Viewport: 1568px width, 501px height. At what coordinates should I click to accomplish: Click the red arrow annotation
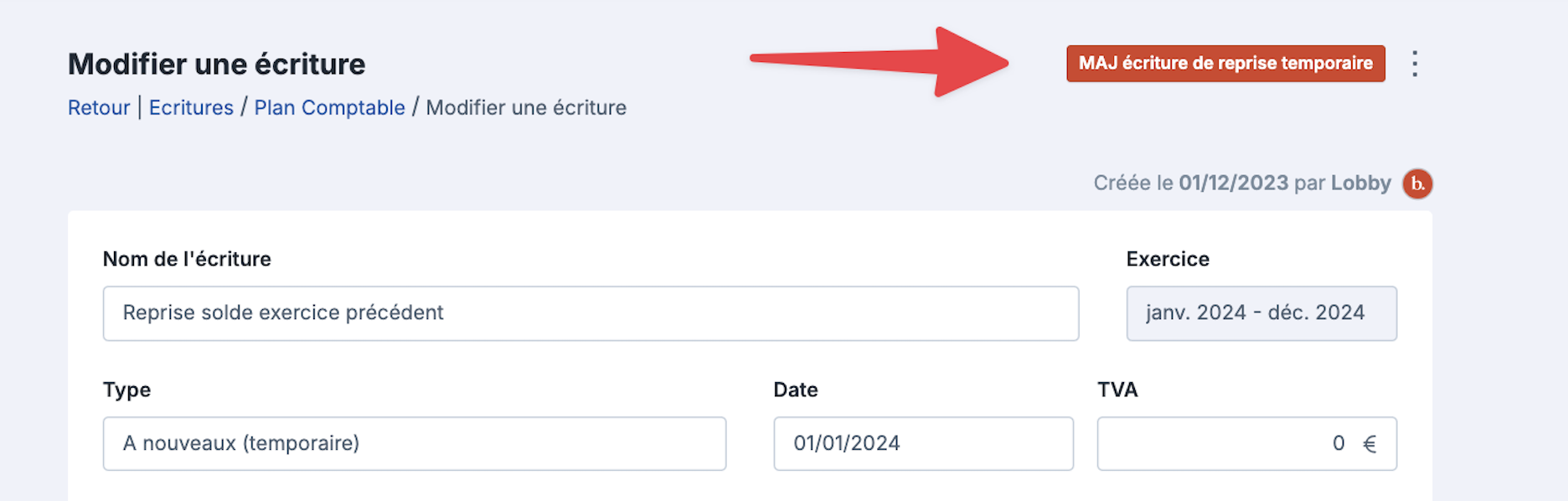coord(879,61)
